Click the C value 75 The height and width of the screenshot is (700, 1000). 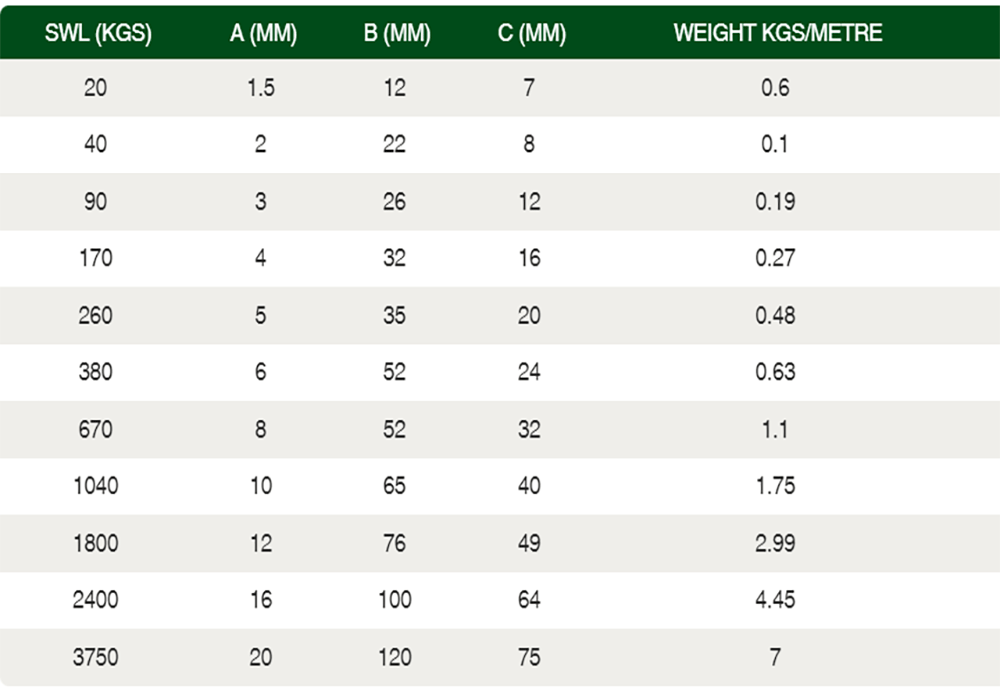tap(529, 657)
